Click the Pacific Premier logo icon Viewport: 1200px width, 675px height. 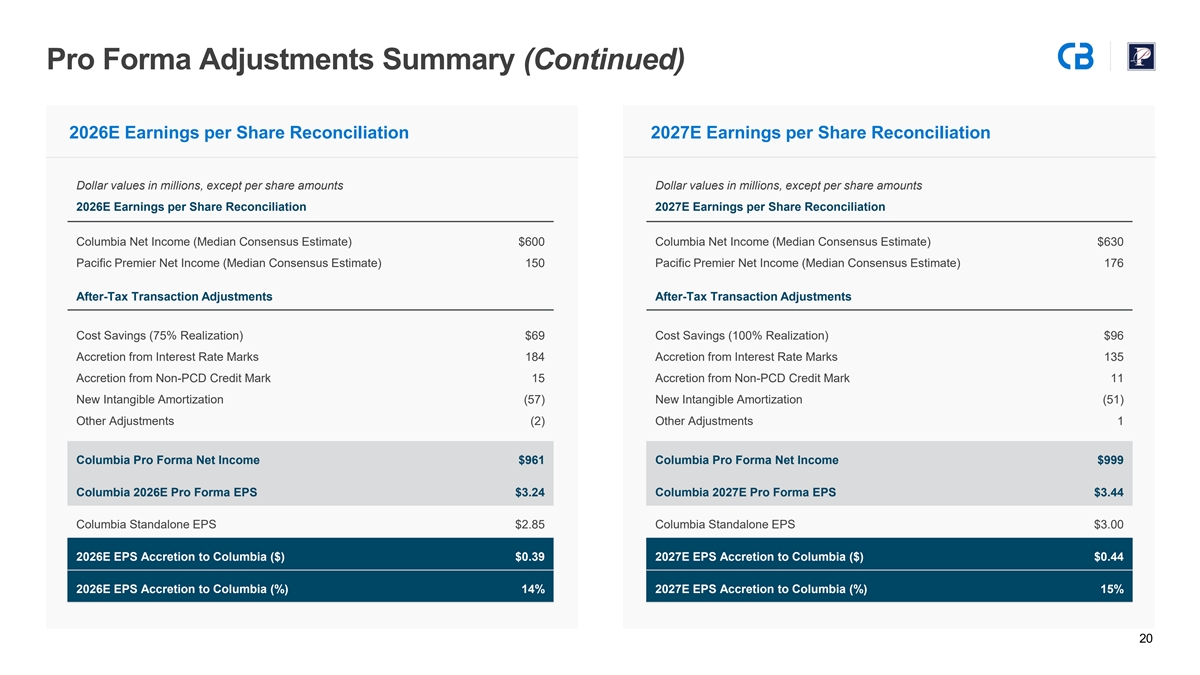tap(1141, 57)
